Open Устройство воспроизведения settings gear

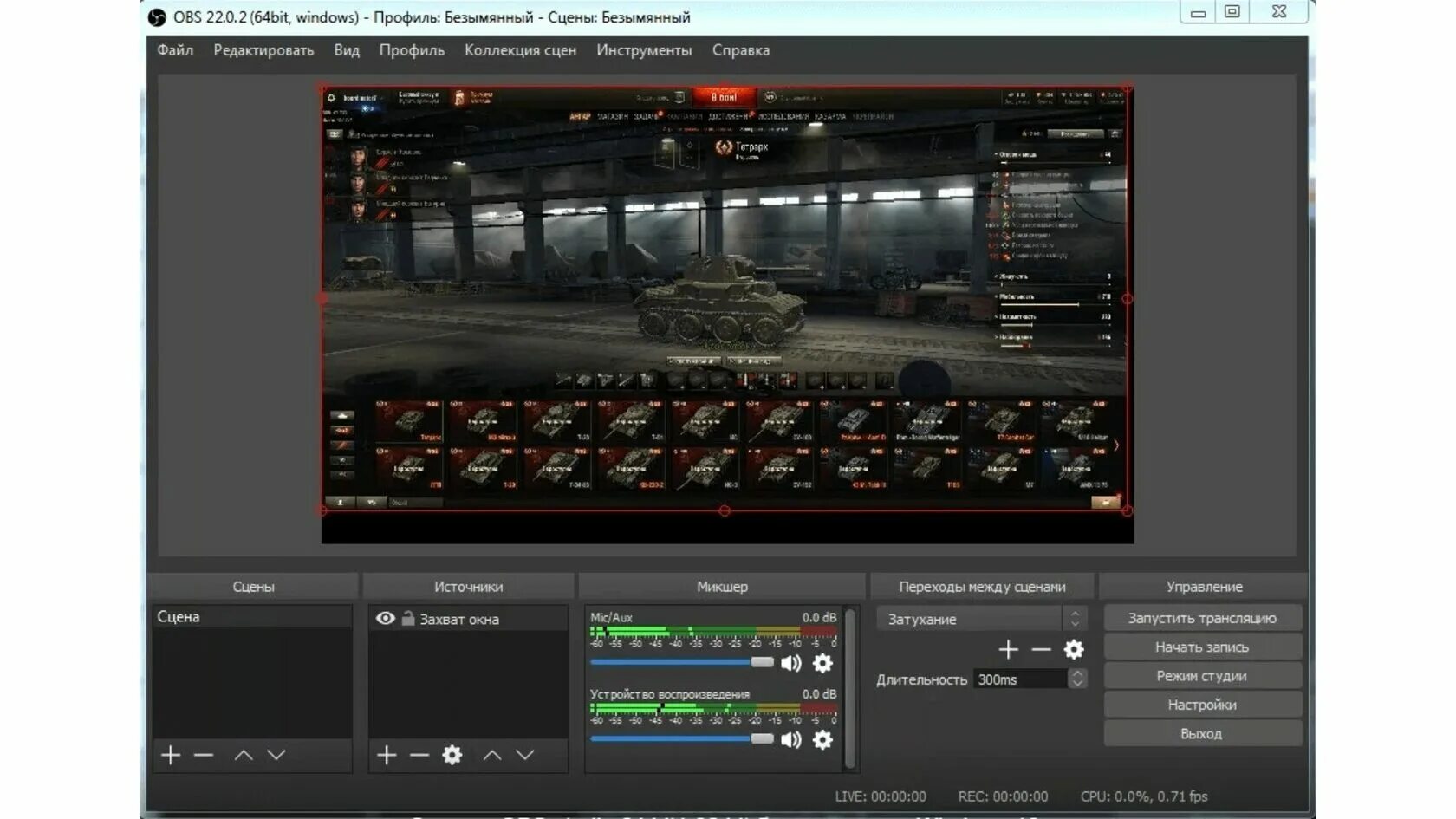pyautogui.click(x=822, y=739)
